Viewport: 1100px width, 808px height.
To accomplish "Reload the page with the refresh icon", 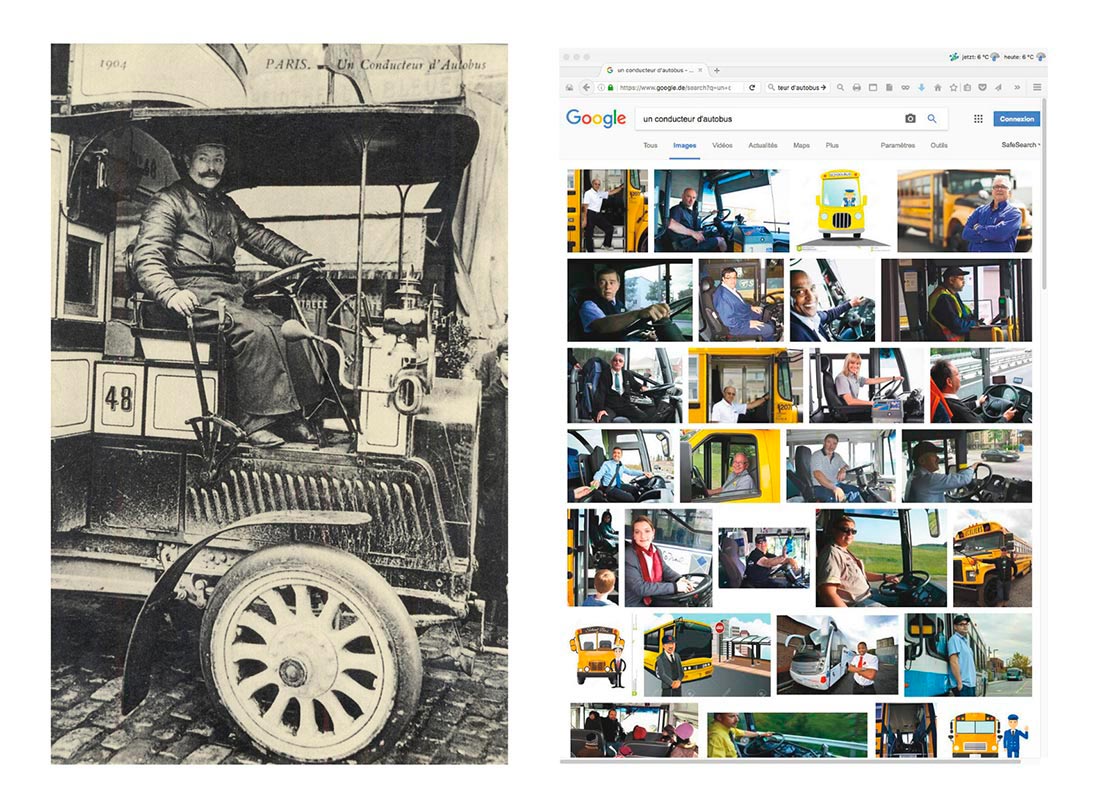I will [752, 88].
